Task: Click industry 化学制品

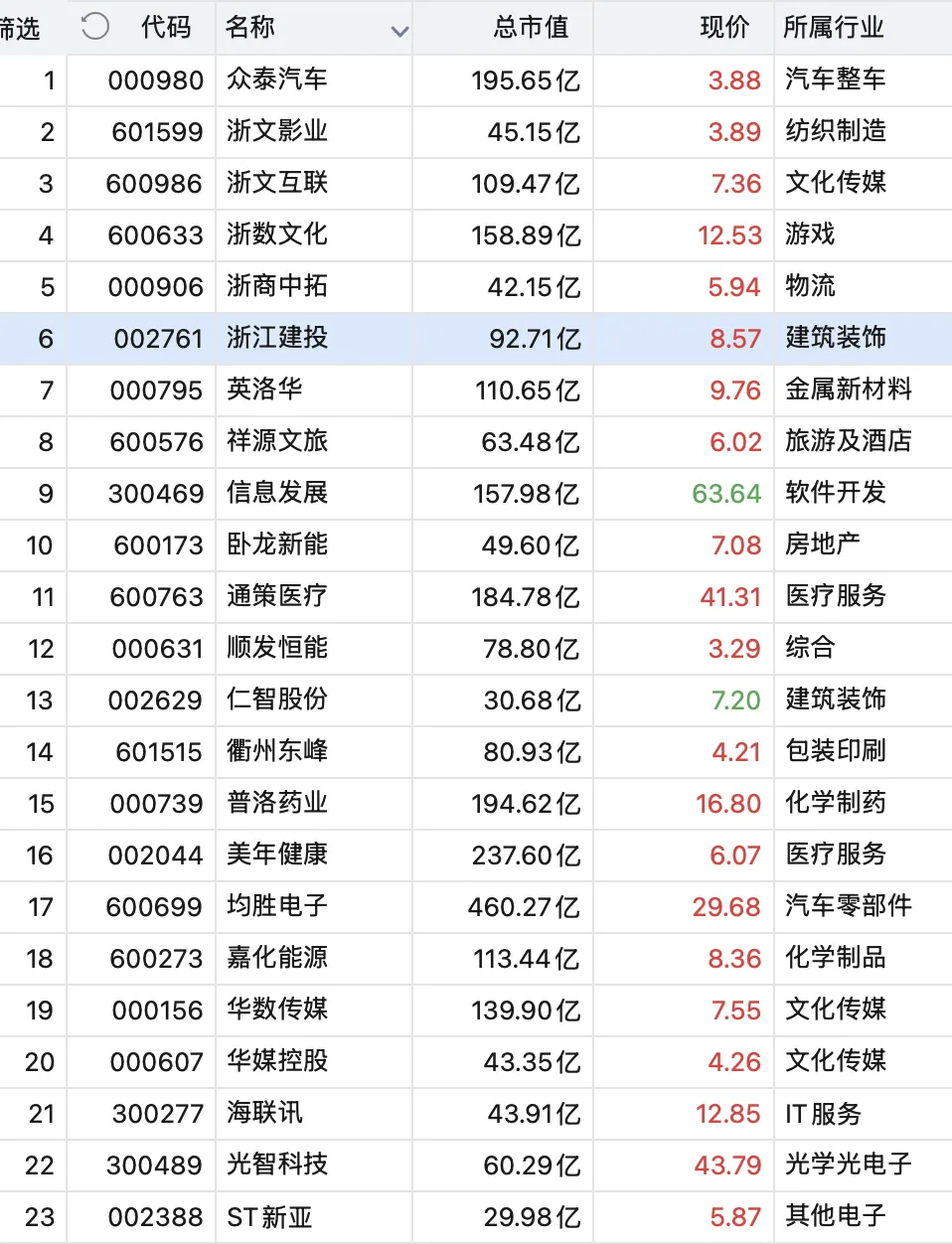Action: 836,958
